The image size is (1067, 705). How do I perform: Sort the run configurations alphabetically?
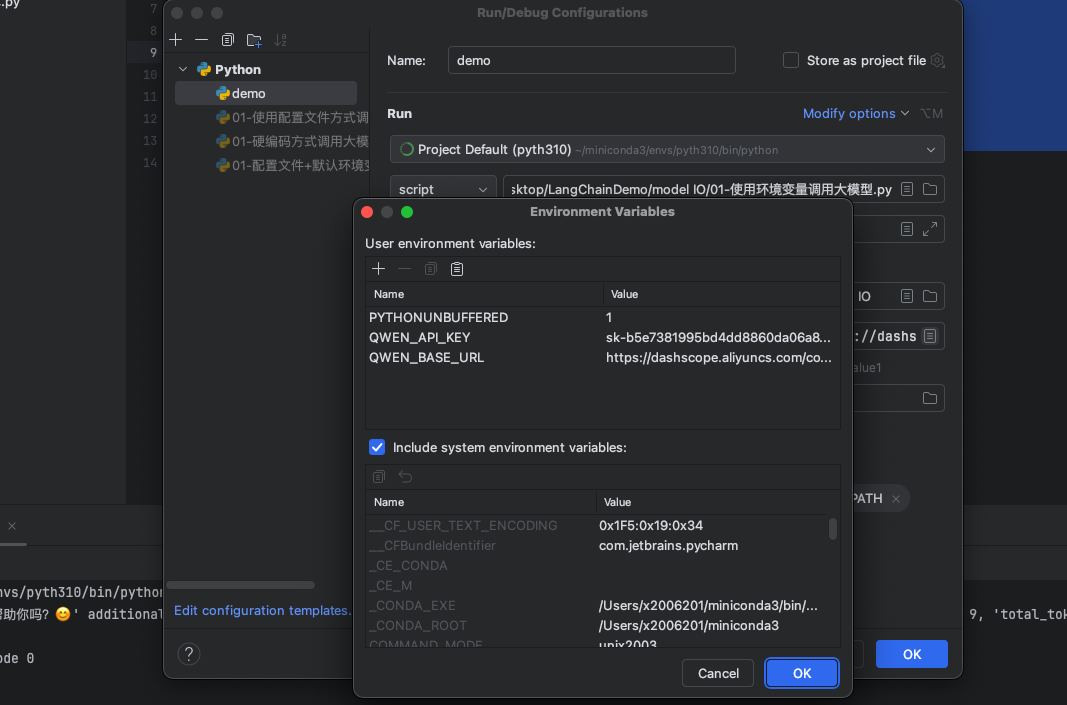[280, 40]
